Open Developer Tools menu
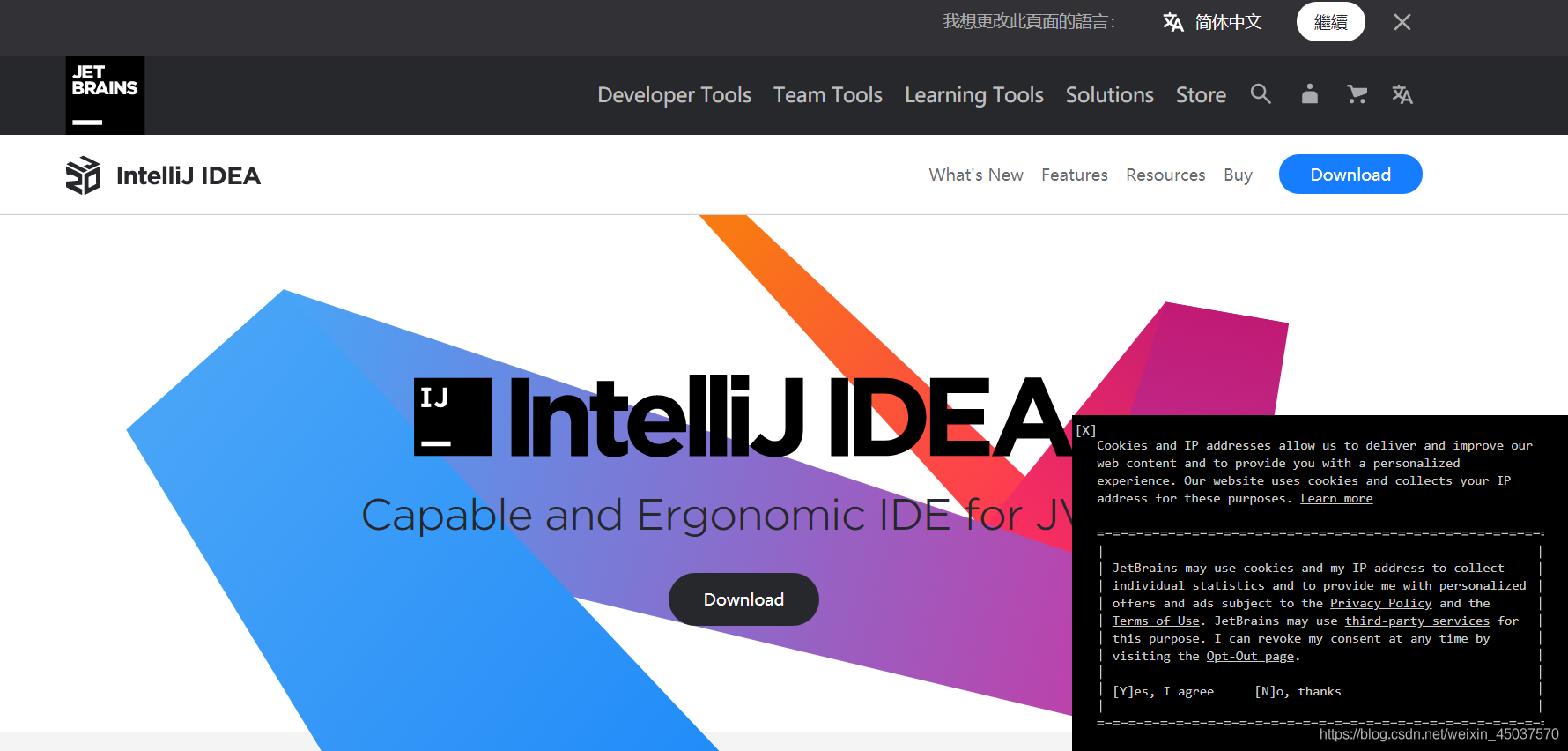 click(x=675, y=95)
